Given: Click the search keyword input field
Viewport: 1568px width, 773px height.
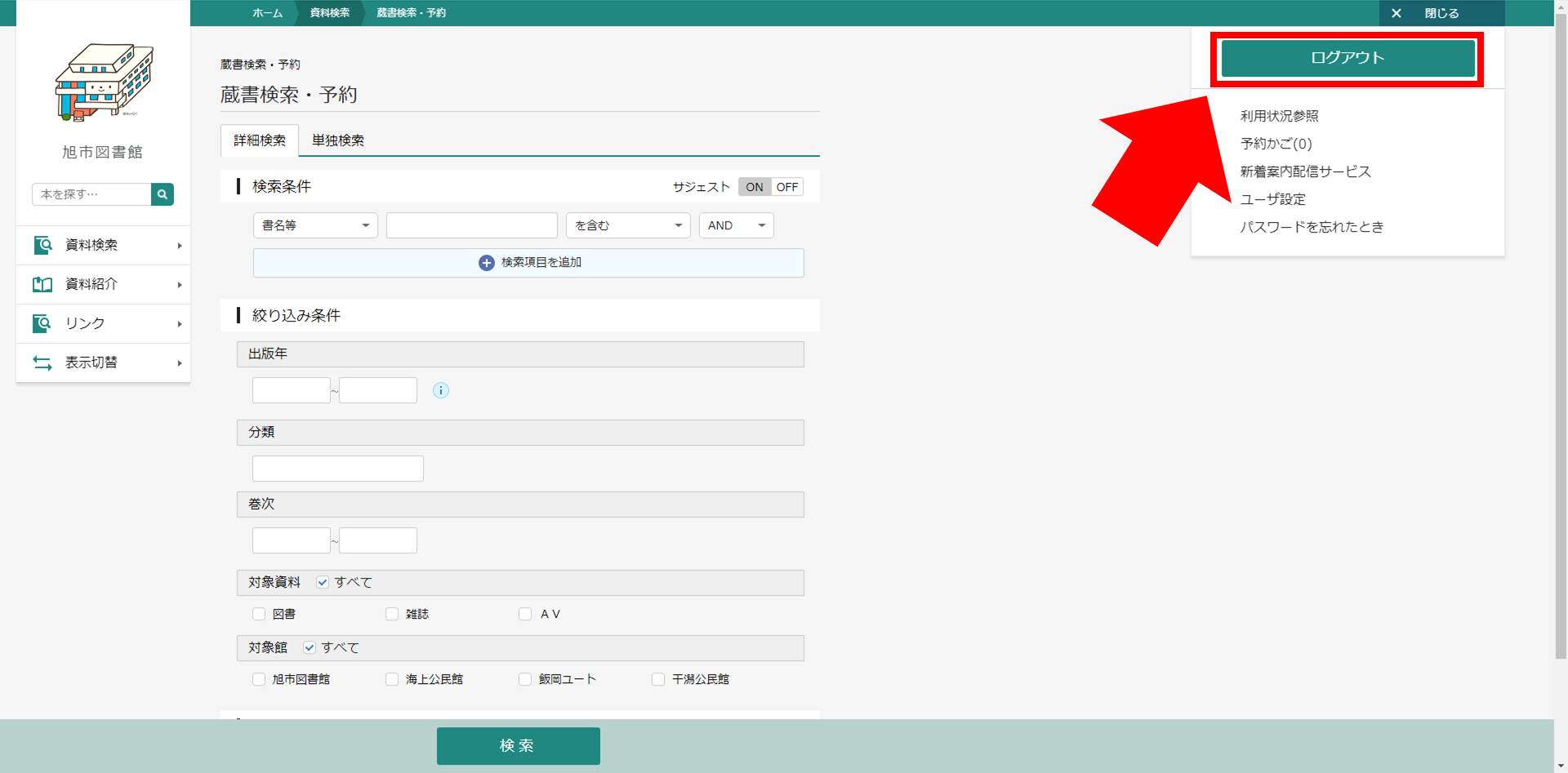Looking at the screenshot, I should click(x=472, y=225).
